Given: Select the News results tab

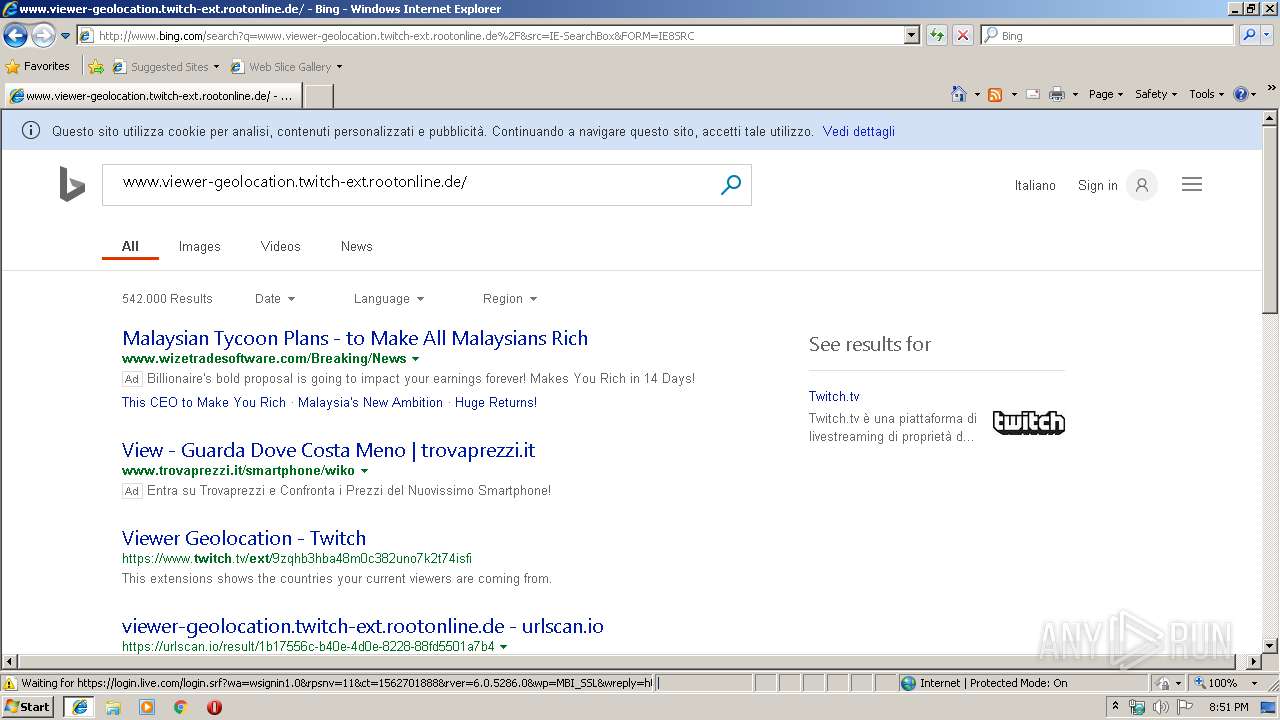Looking at the screenshot, I should (356, 246).
